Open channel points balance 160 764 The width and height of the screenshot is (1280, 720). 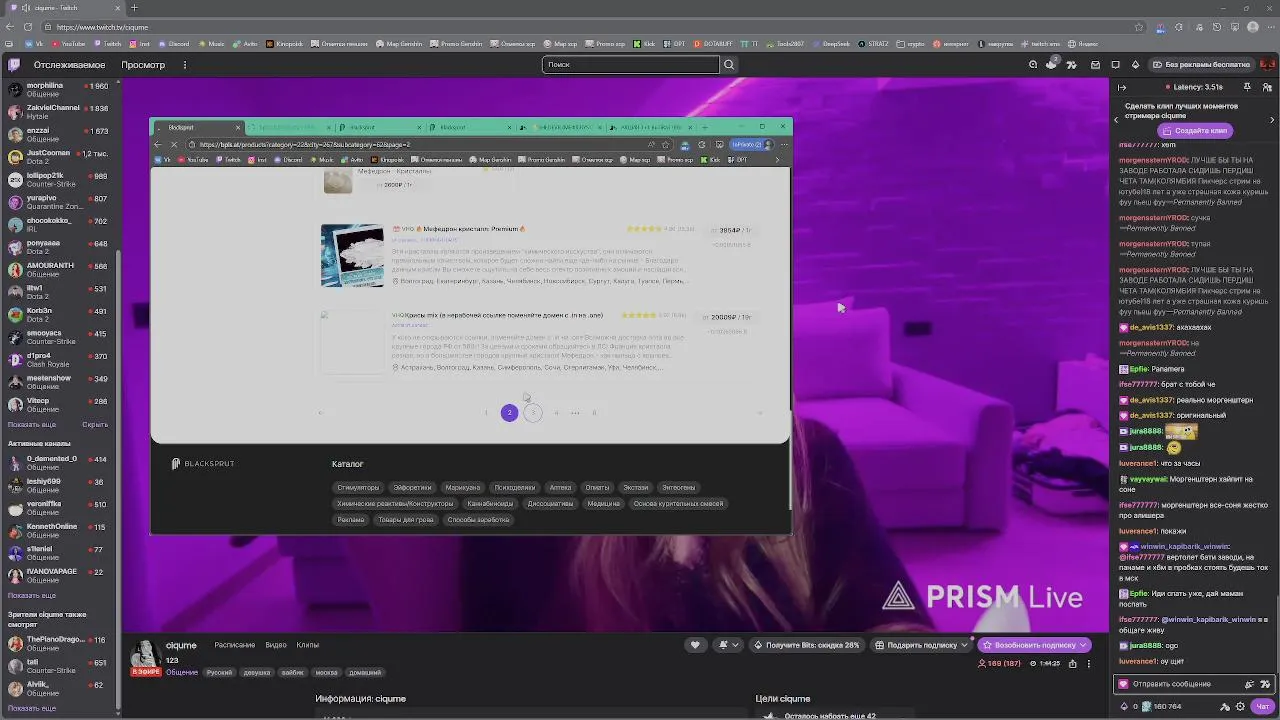coord(1161,706)
